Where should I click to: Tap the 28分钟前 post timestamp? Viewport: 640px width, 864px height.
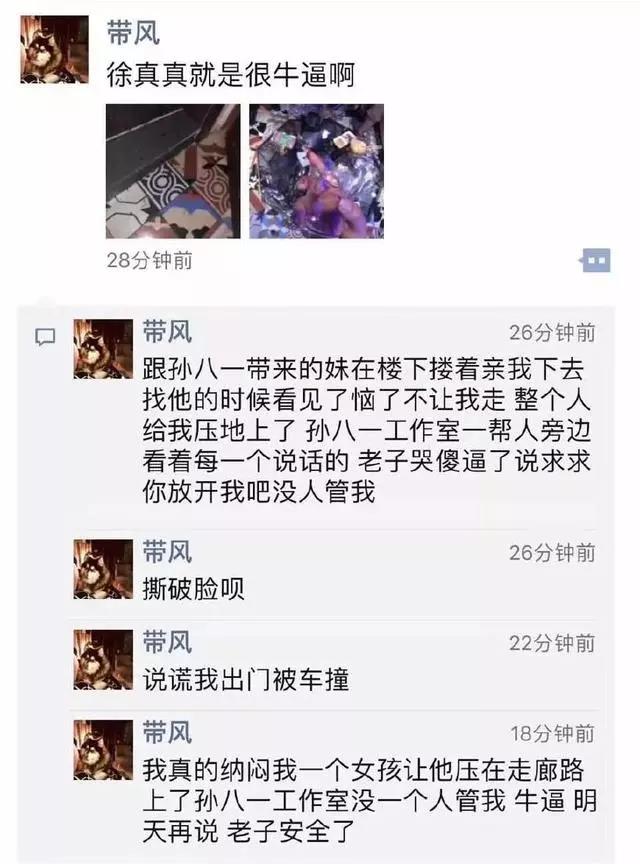tap(149, 260)
